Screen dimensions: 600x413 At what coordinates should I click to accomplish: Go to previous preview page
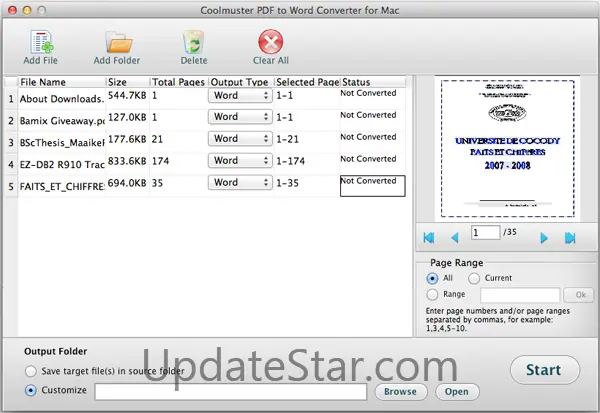point(455,238)
